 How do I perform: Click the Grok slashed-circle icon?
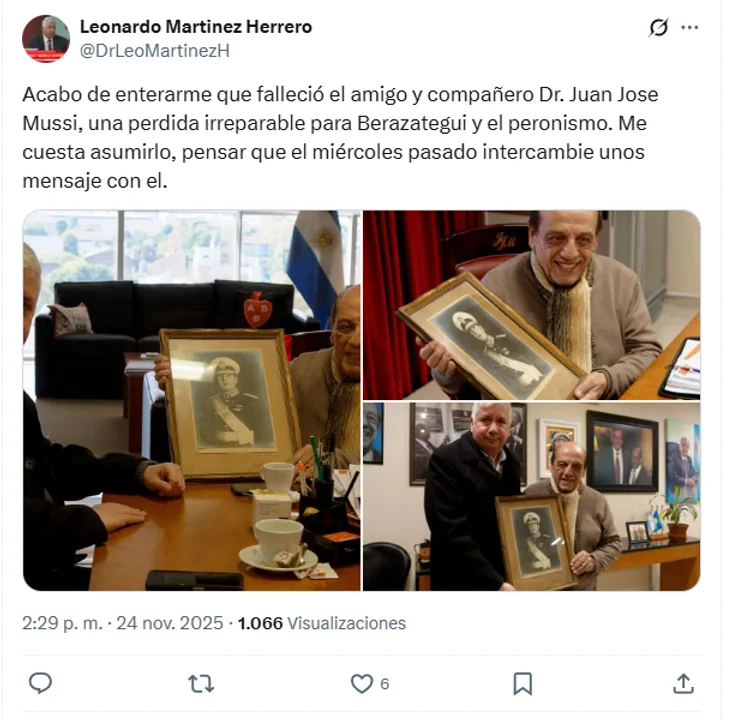click(x=659, y=28)
